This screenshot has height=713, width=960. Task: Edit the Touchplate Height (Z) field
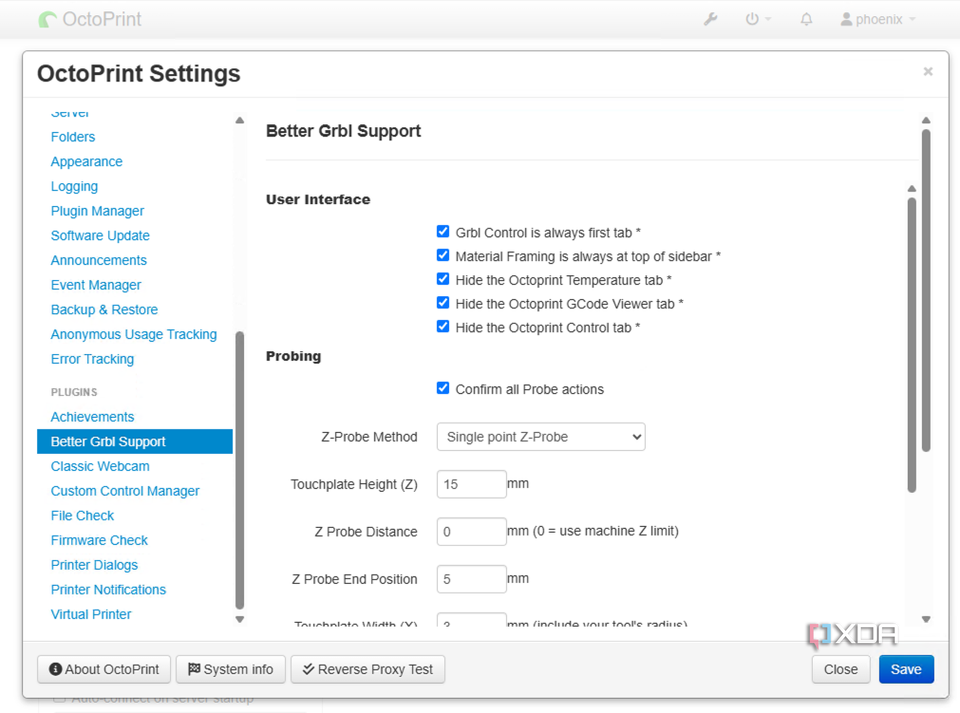pyautogui.click(x=471, y=484)
